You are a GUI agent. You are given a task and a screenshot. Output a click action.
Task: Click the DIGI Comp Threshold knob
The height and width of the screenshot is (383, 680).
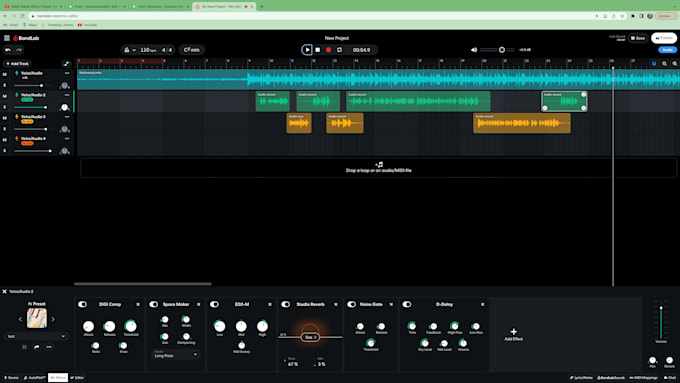pos(131,326)
